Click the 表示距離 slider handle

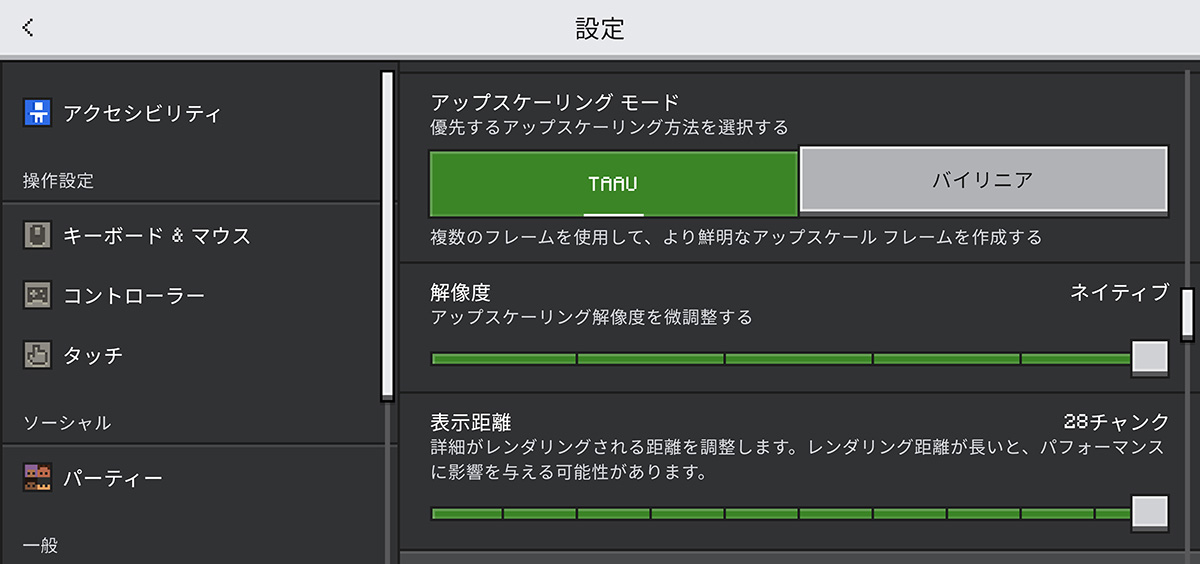(1150, 513)
